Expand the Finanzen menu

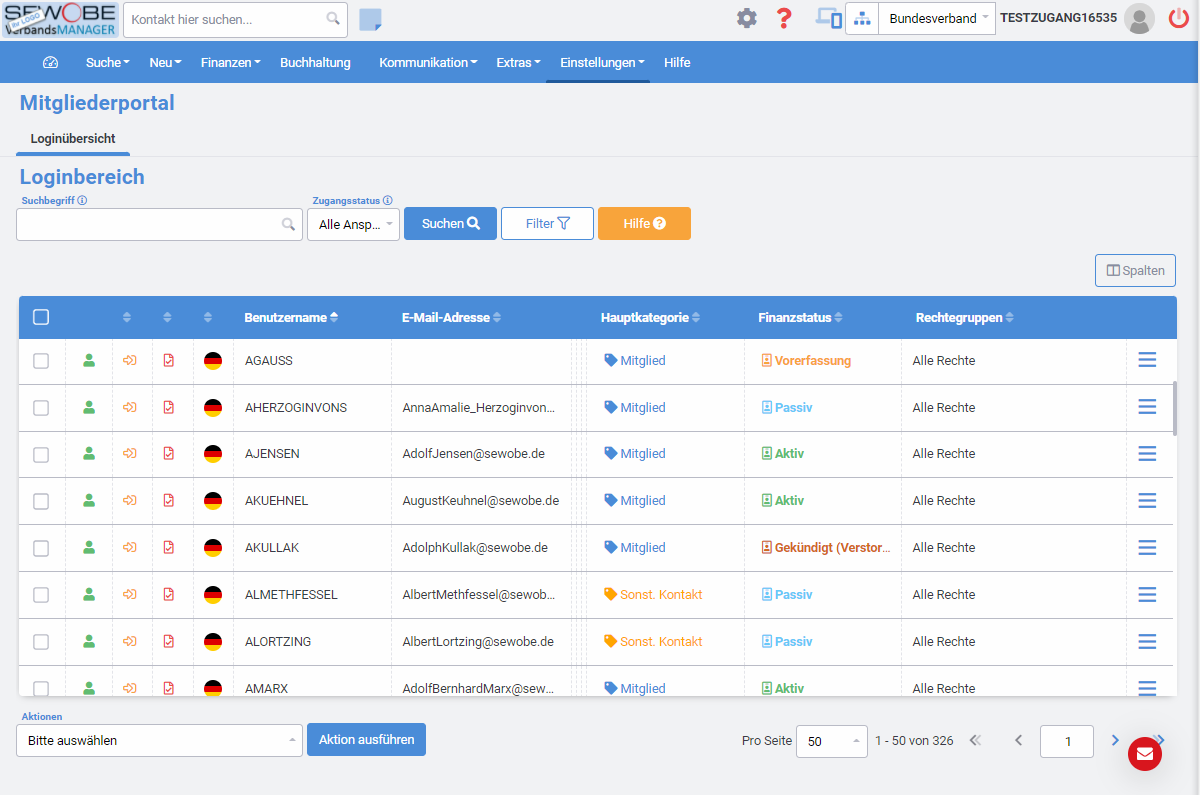(x=230, y=62)
